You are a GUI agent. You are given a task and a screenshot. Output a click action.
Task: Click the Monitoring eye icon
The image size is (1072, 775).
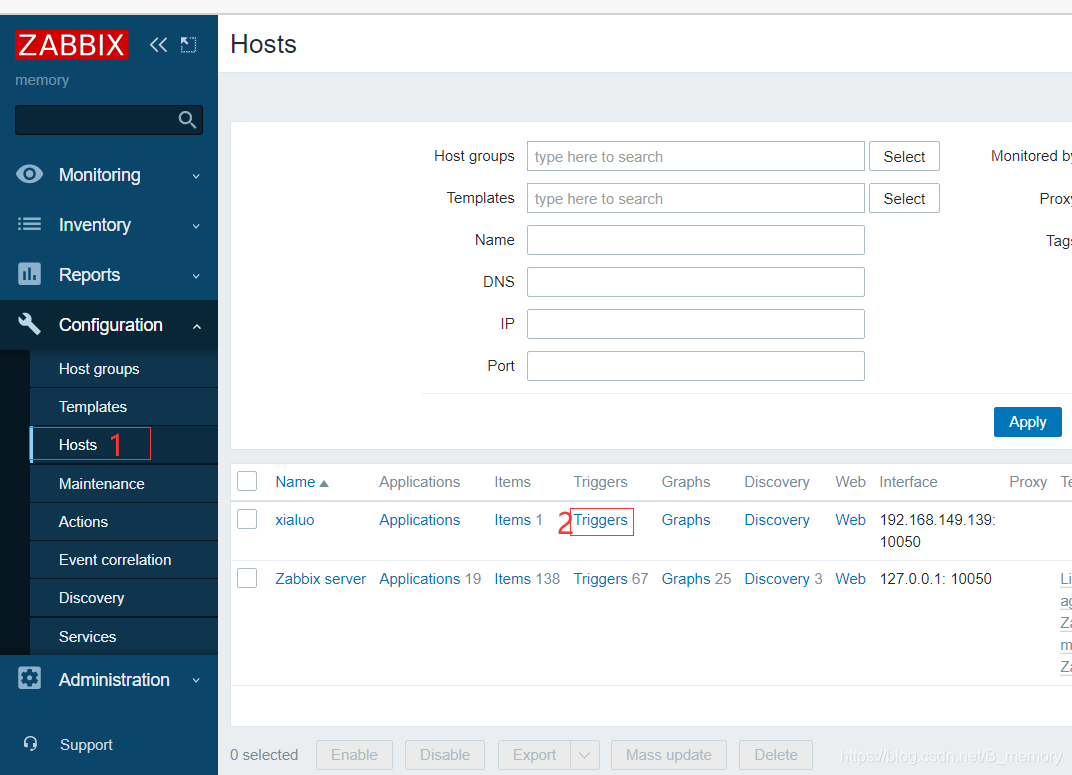point(29,174)
